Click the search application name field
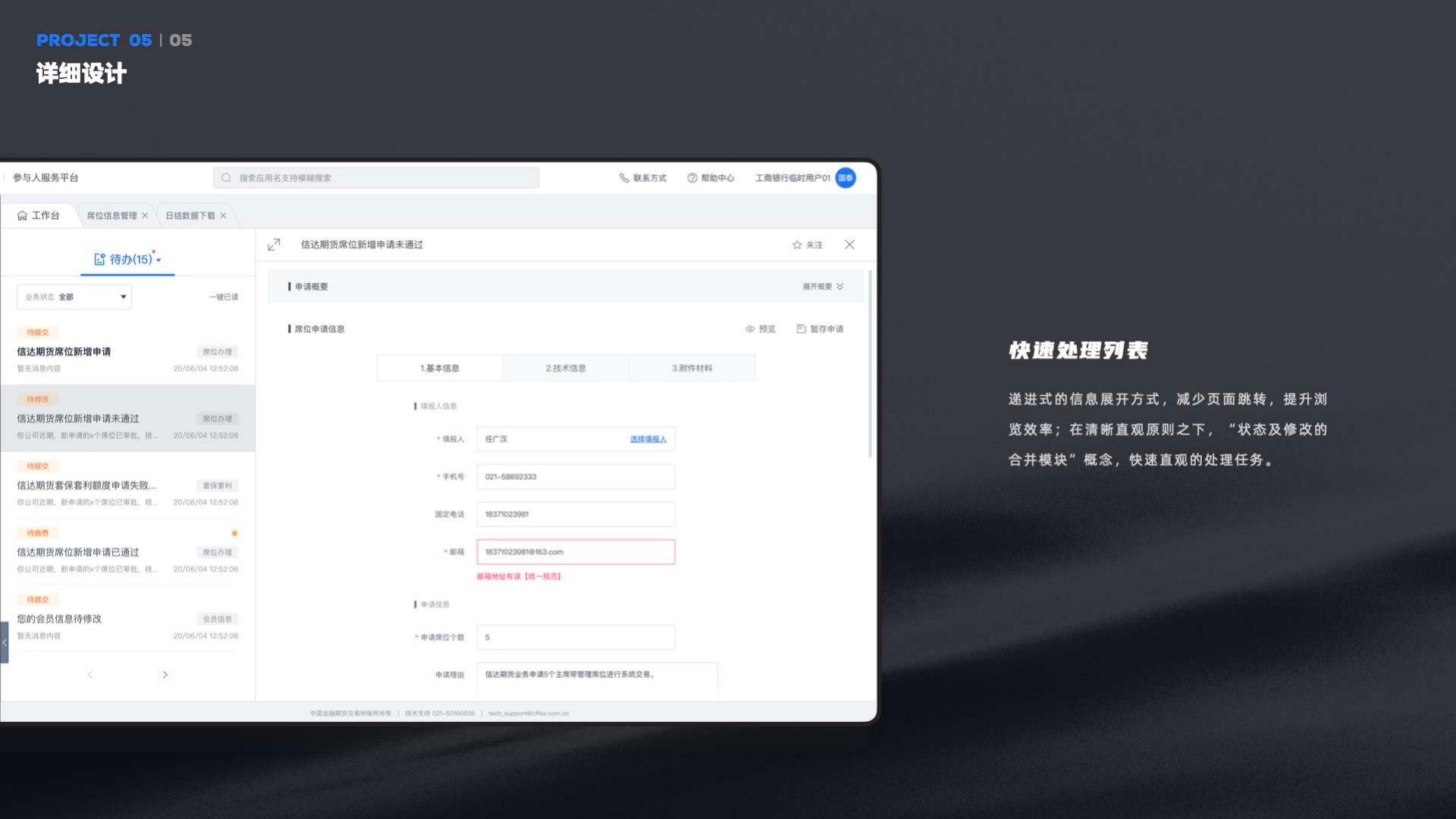Viewport: 1456px width, 819px height. (x=376, y=178)
